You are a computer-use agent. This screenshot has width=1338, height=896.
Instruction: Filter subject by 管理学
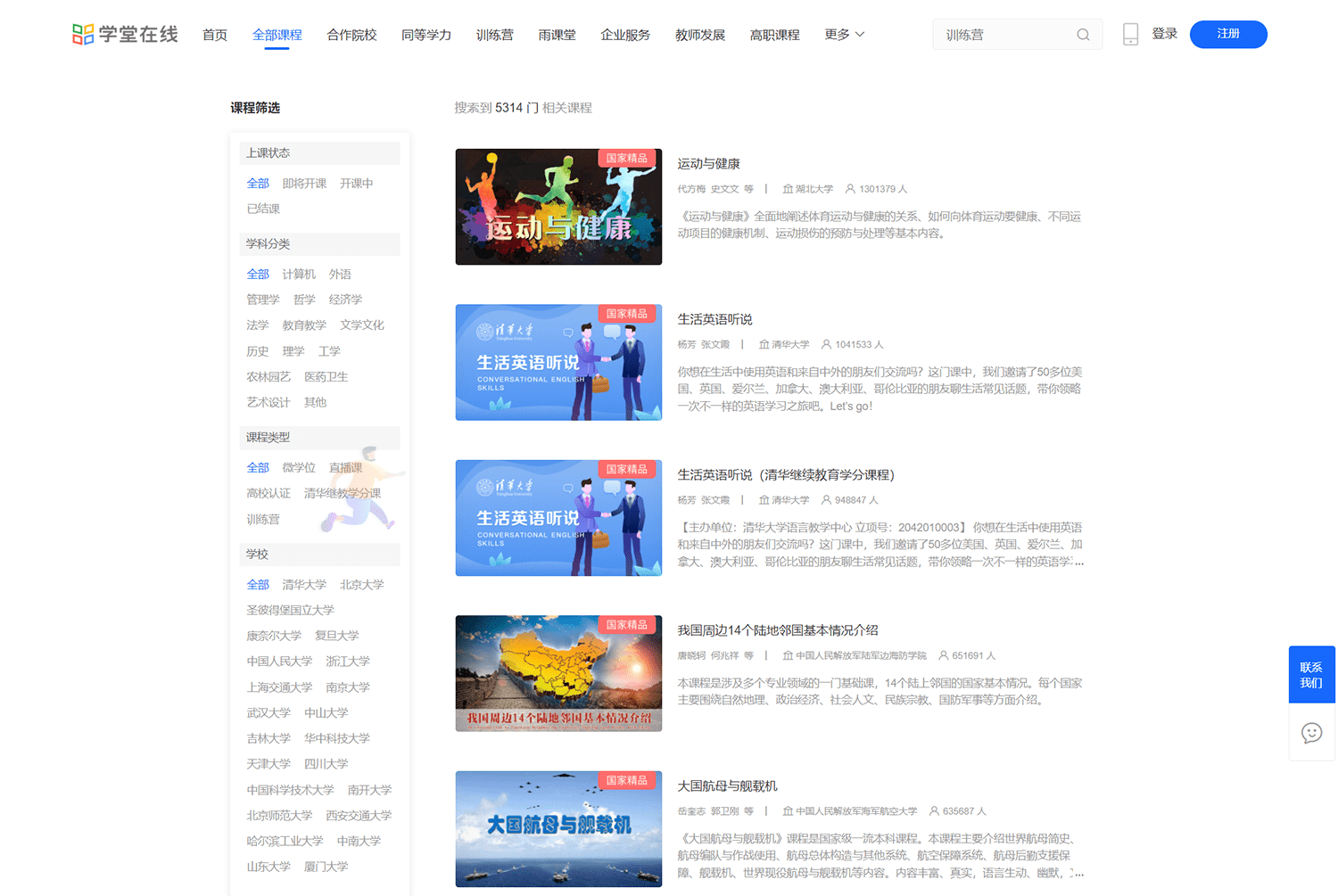[x=263, y=300]
